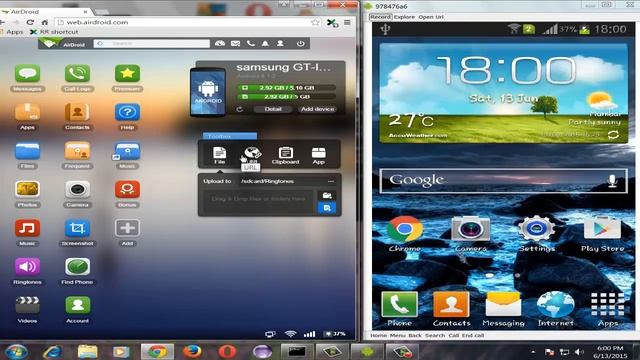Open the Videos icon
Screen dimensions: 640x360
tap(27, 305)
